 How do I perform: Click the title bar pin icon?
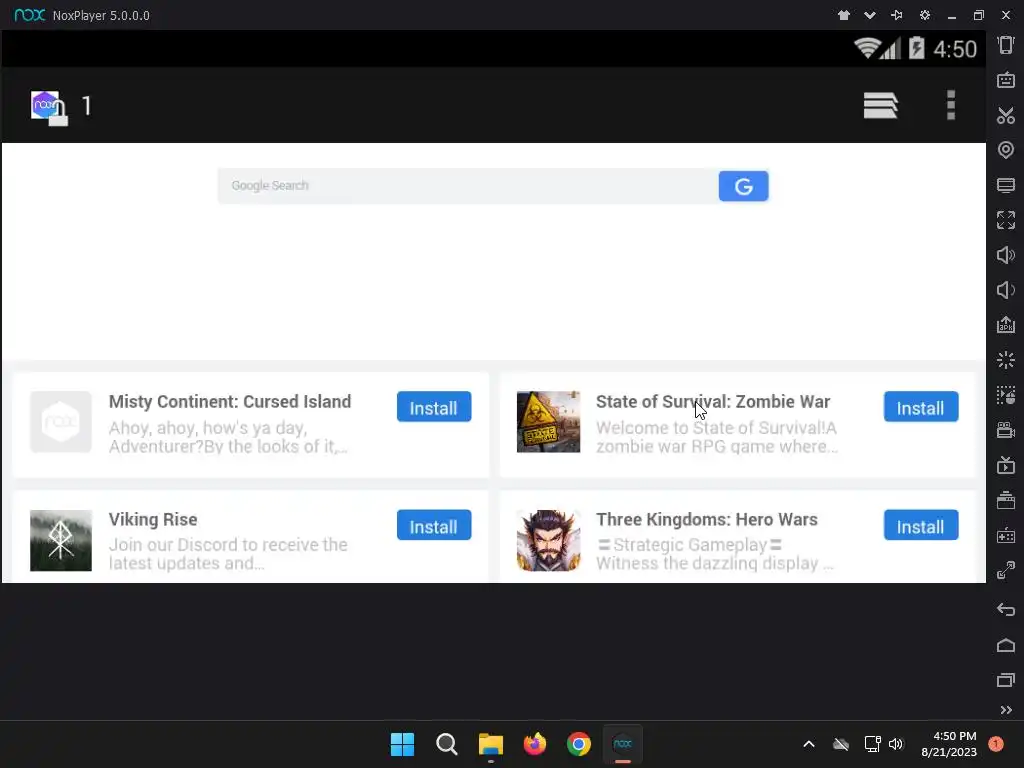tap(897, 15)
